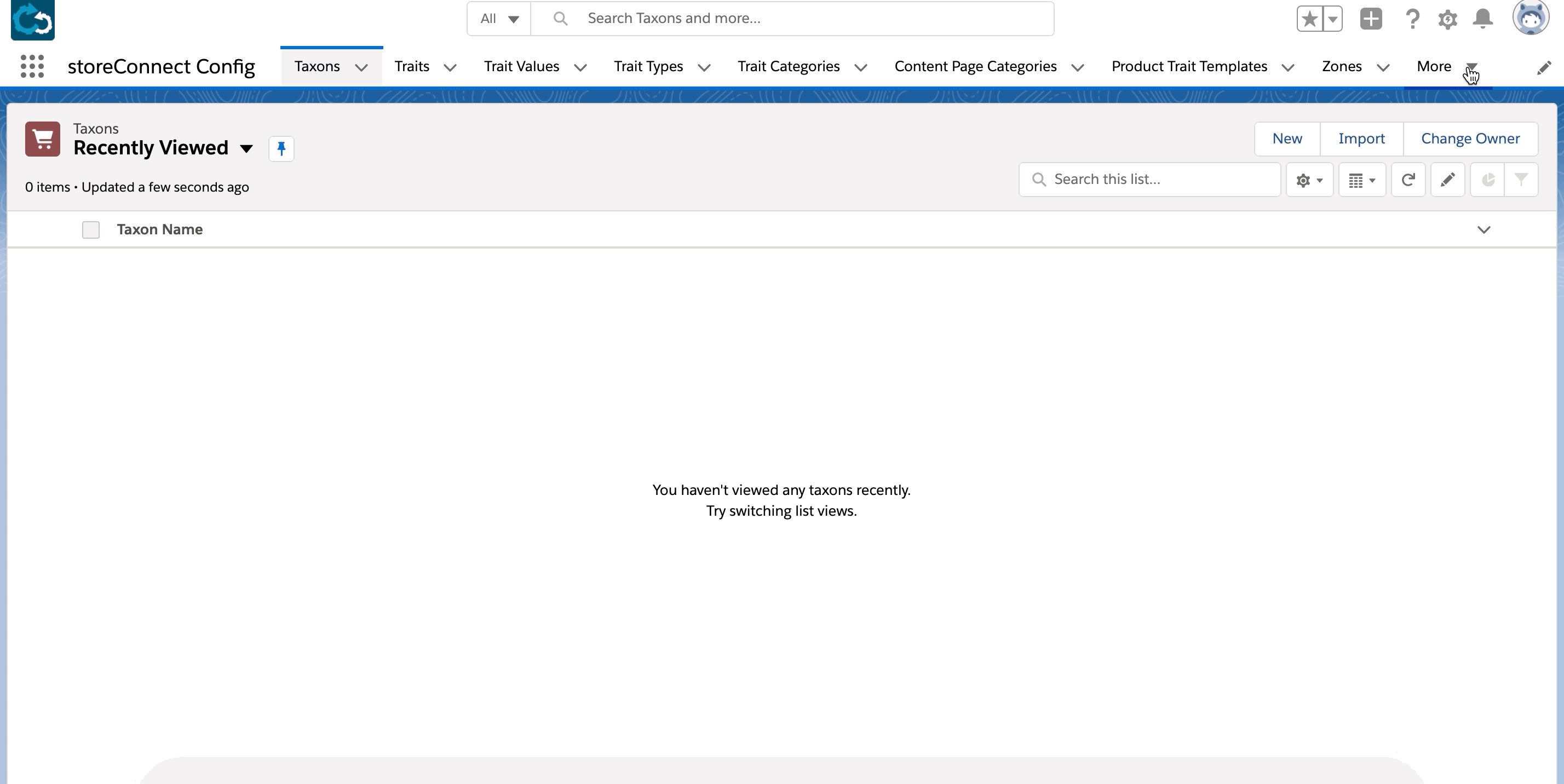Open the Help question mark icon
This screenshot has width=1564, height=784.
click(x=1412, y=19)
